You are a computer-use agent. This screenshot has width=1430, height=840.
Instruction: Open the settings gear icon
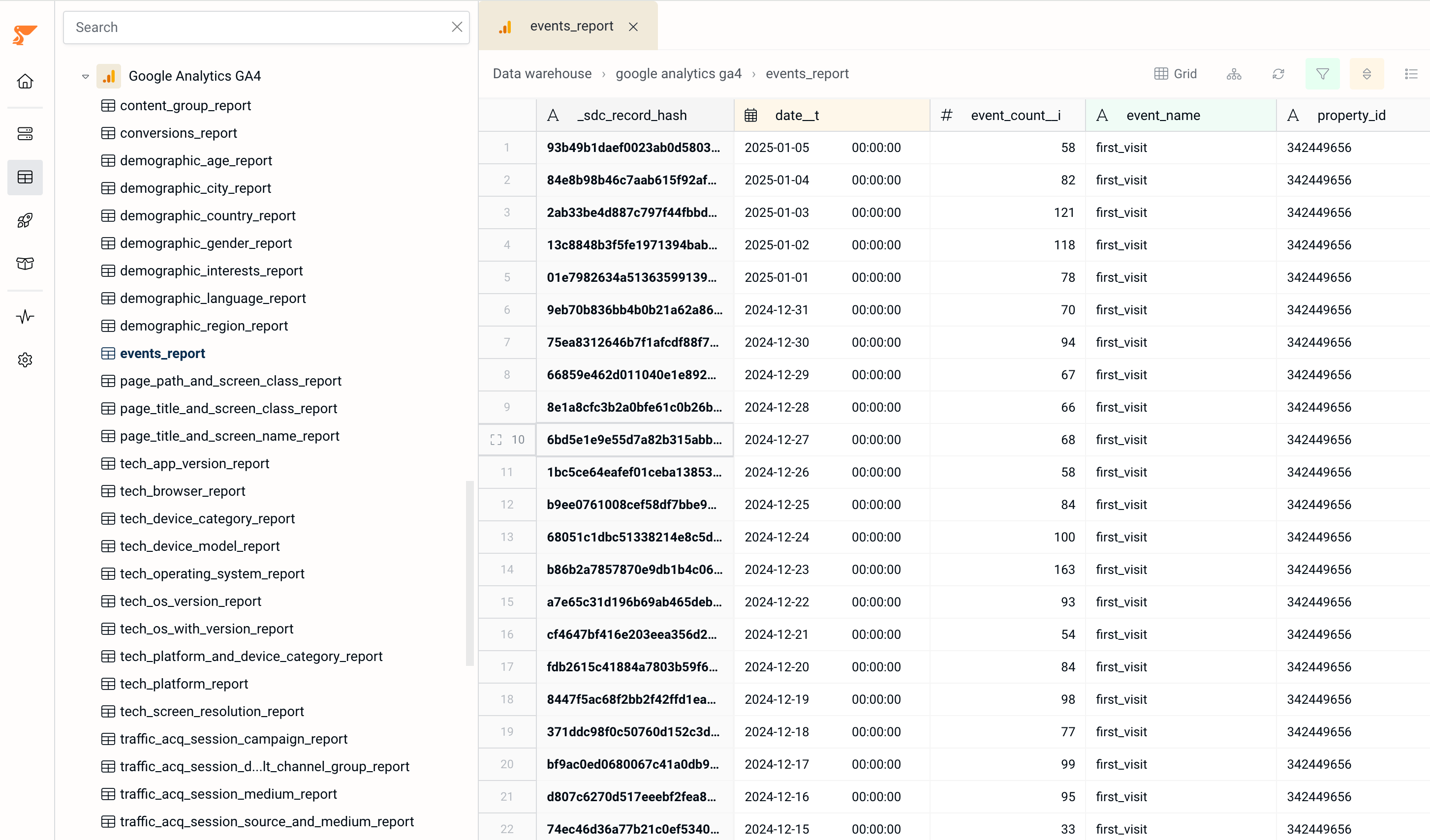click(x=25, y=360)
